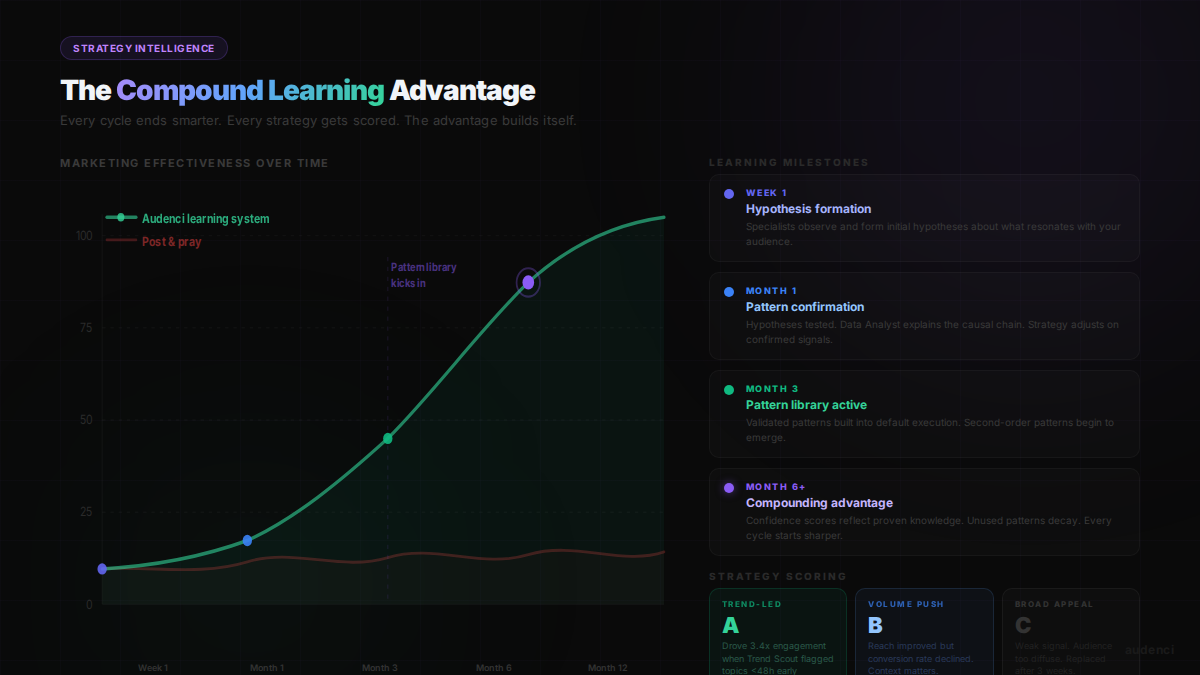Click the Month 3 milestone green dot icon

click(729, 390)
